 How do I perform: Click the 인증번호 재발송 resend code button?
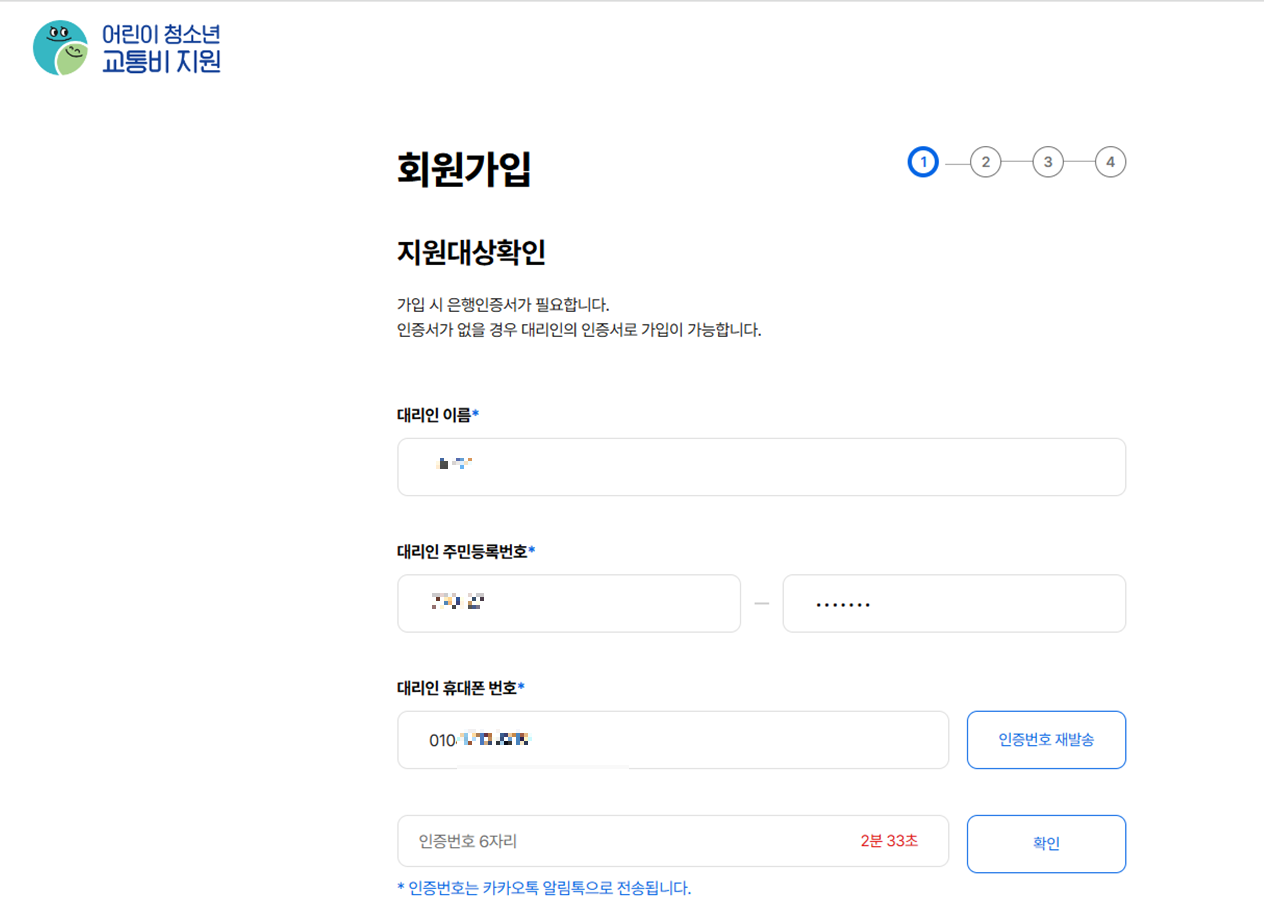click(1046, 739)
